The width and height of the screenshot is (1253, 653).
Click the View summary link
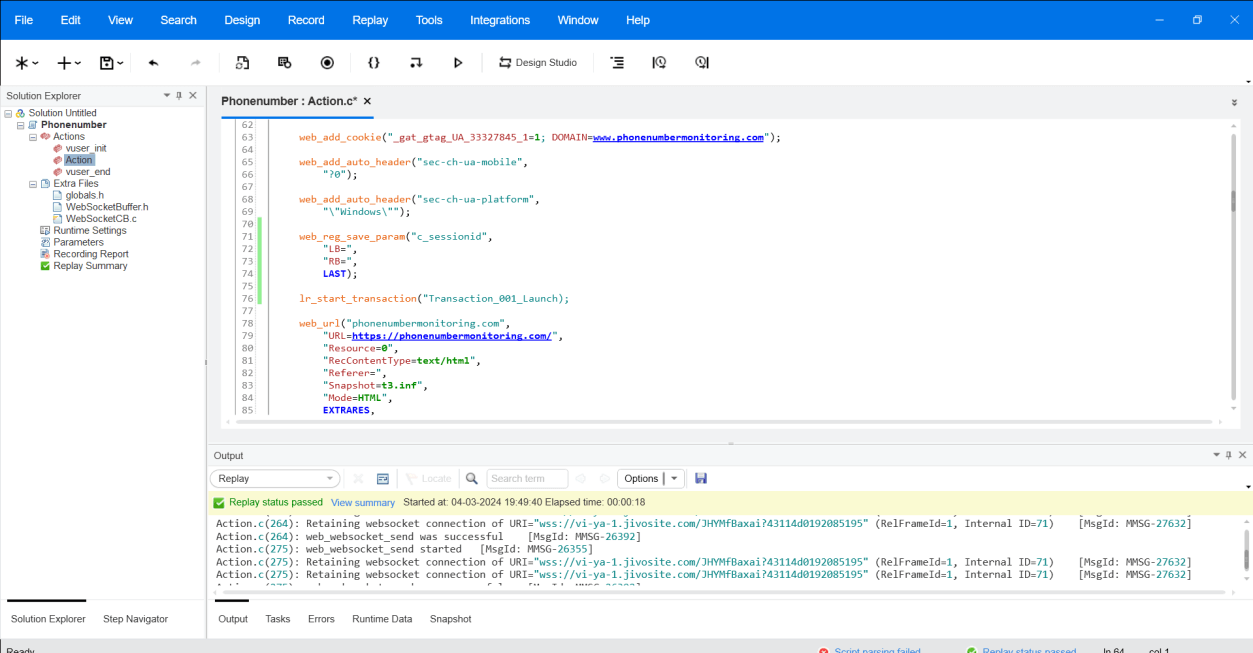363,503
